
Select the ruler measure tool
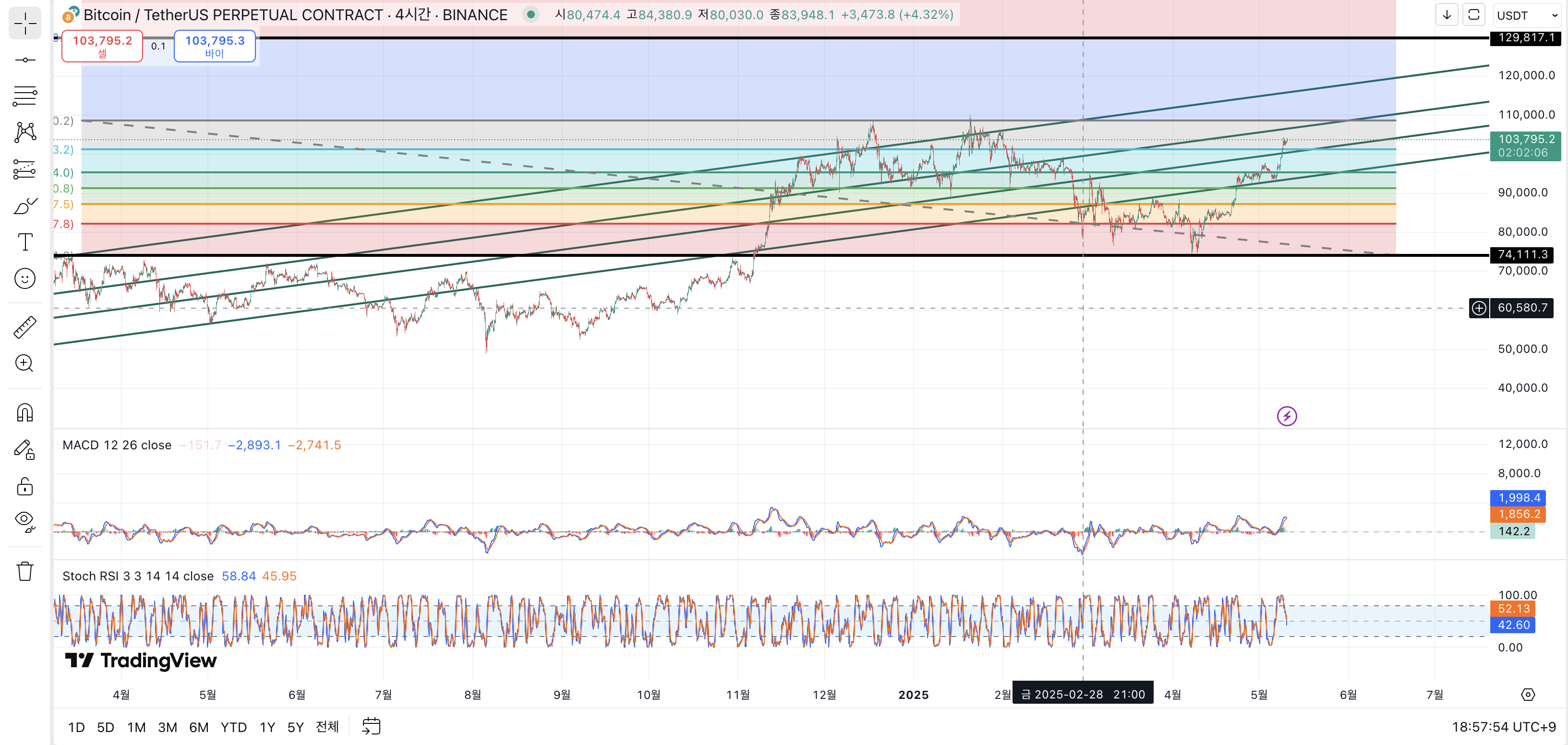click(x=25, y=327)
